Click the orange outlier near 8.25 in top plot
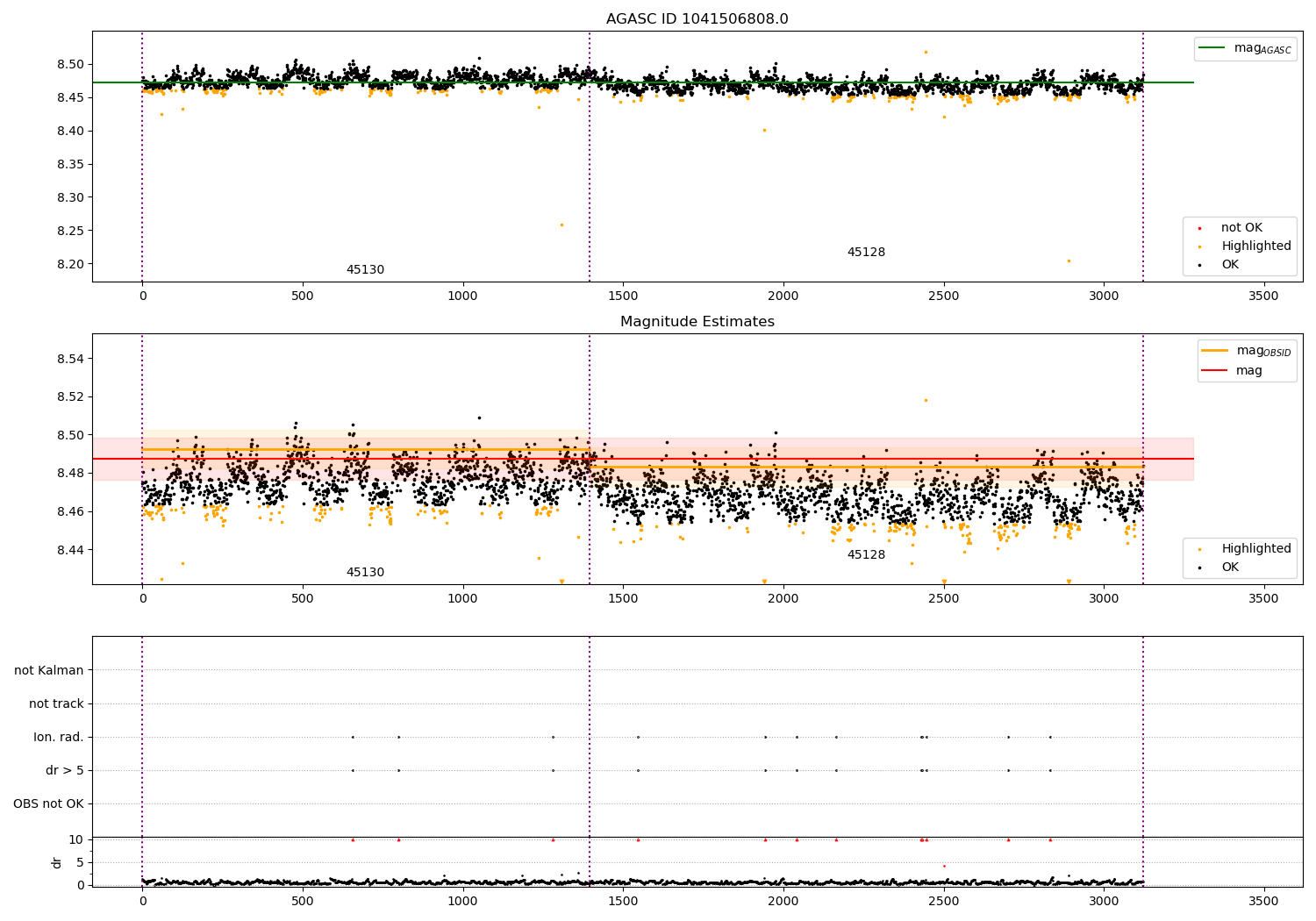1316x921 pixels. (561, 225)
